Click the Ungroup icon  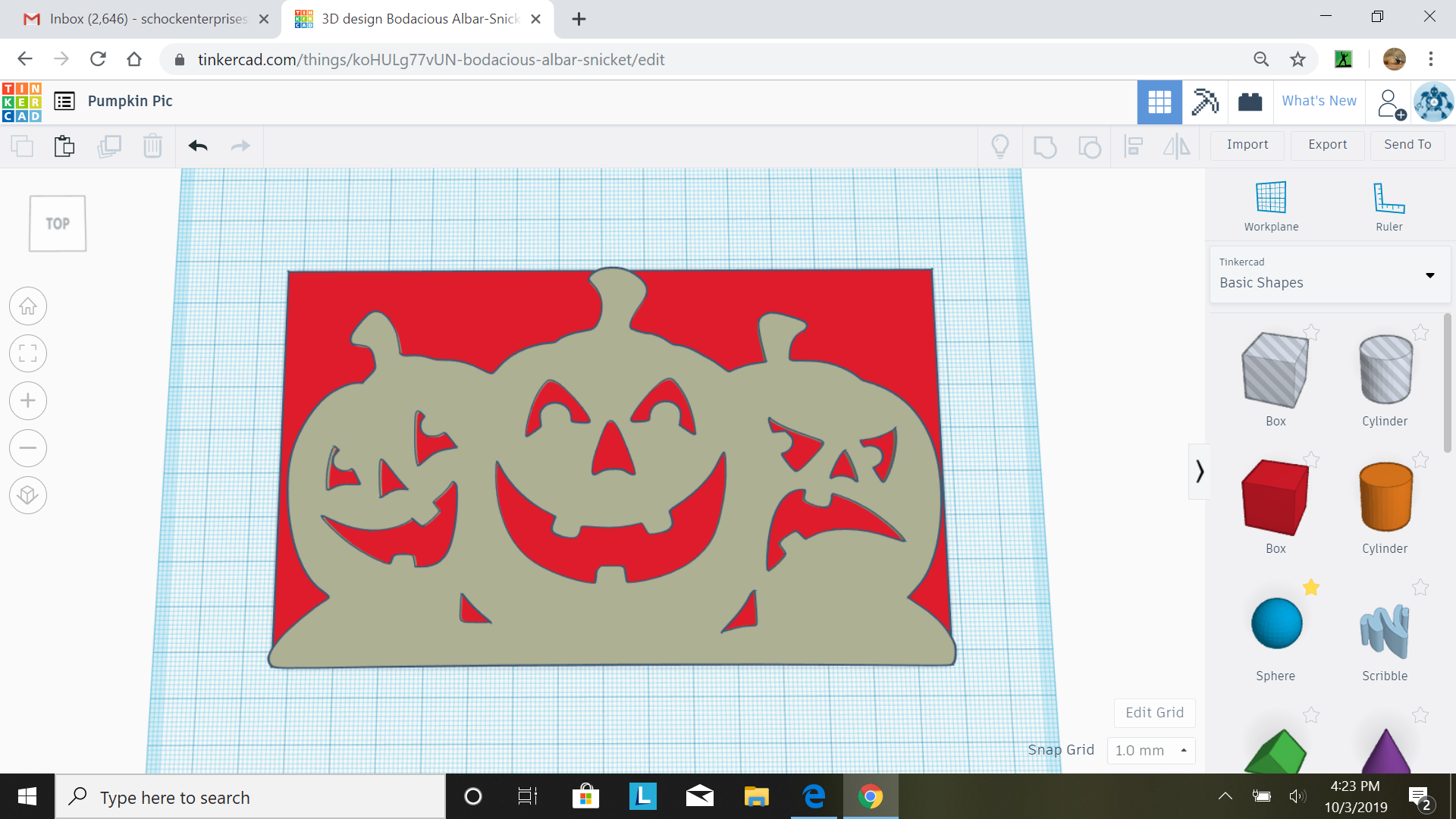(x=1090, y=146)
